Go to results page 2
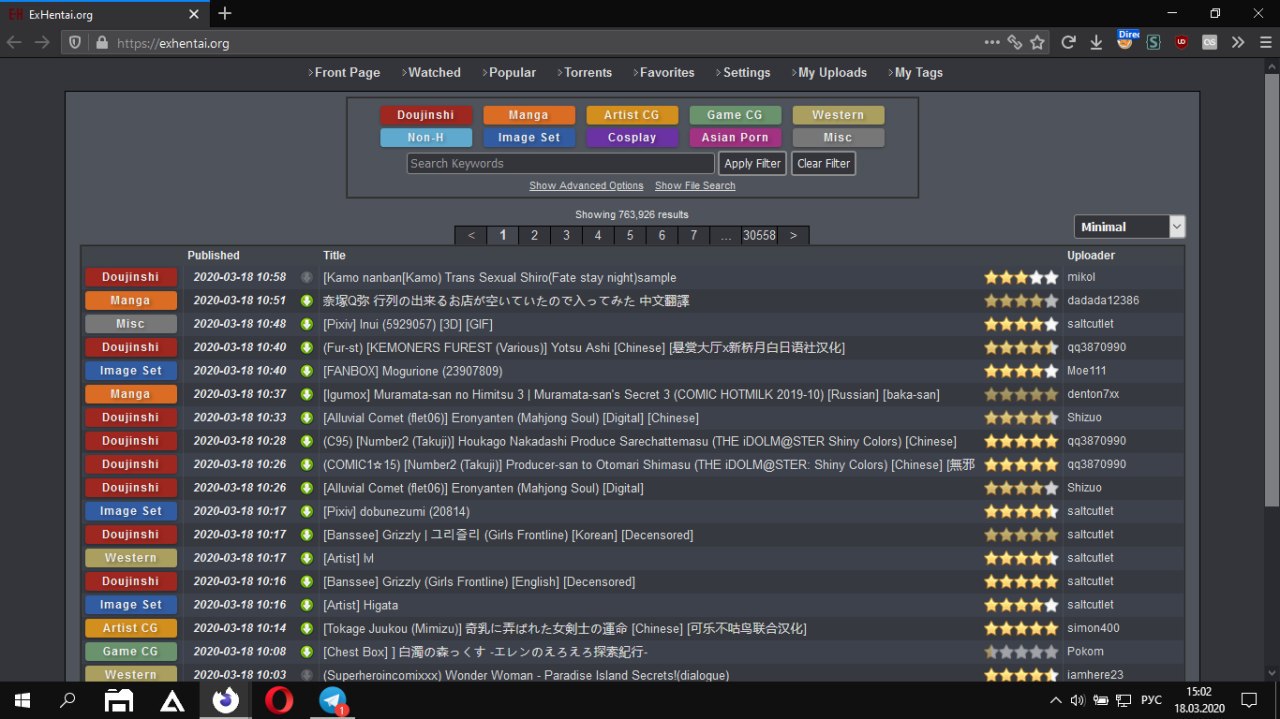This screenshot has width=1280, height=719. coord(535,236)
